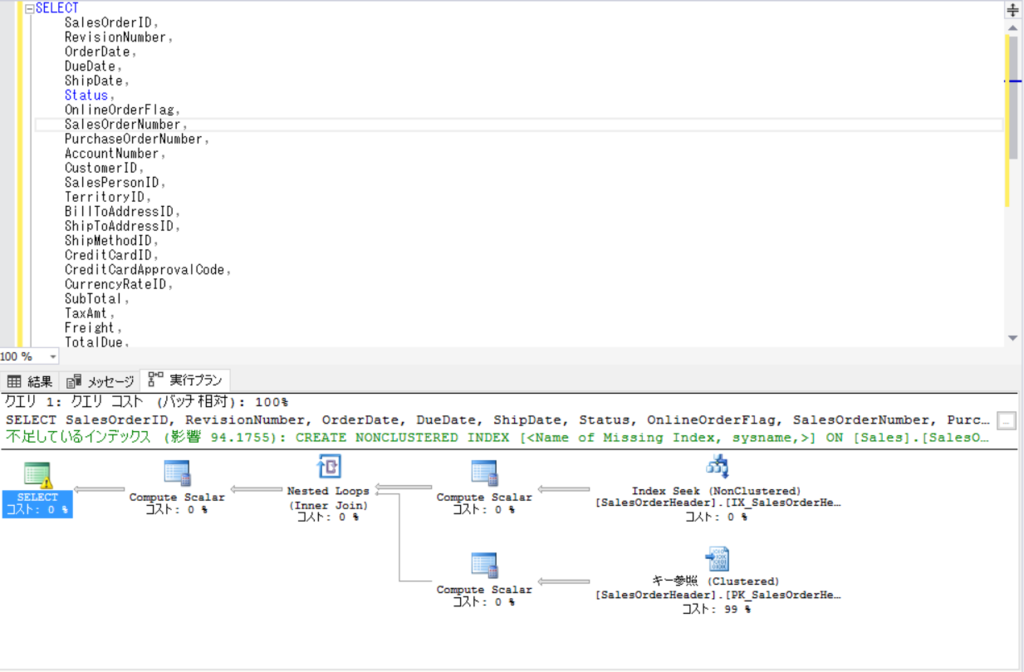The width and height of the screenshot is (1024, 672).
Task: Click the CurrencyRateID column text
Action: (x=116, y=284)
